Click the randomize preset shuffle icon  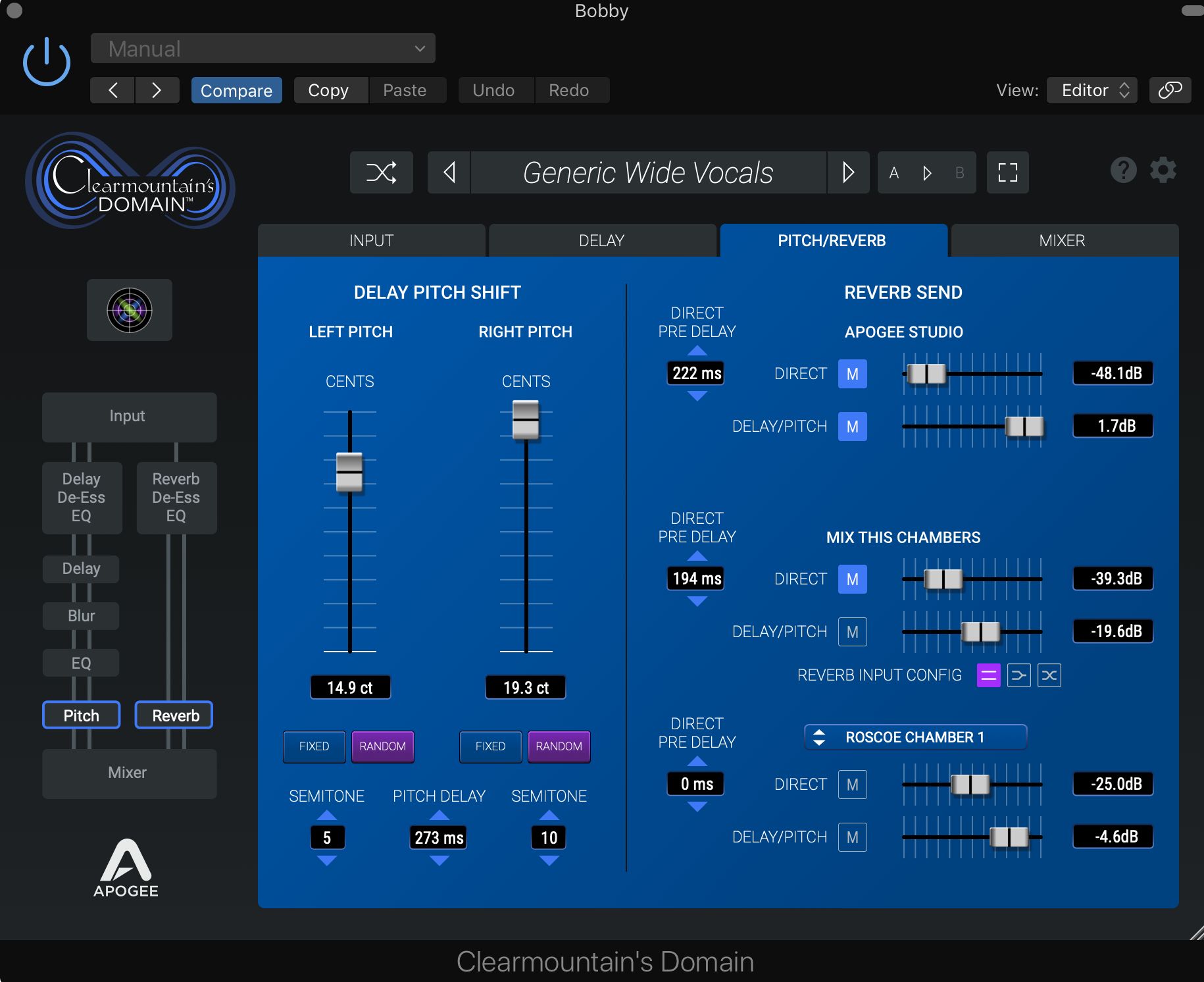pos(382,172)
